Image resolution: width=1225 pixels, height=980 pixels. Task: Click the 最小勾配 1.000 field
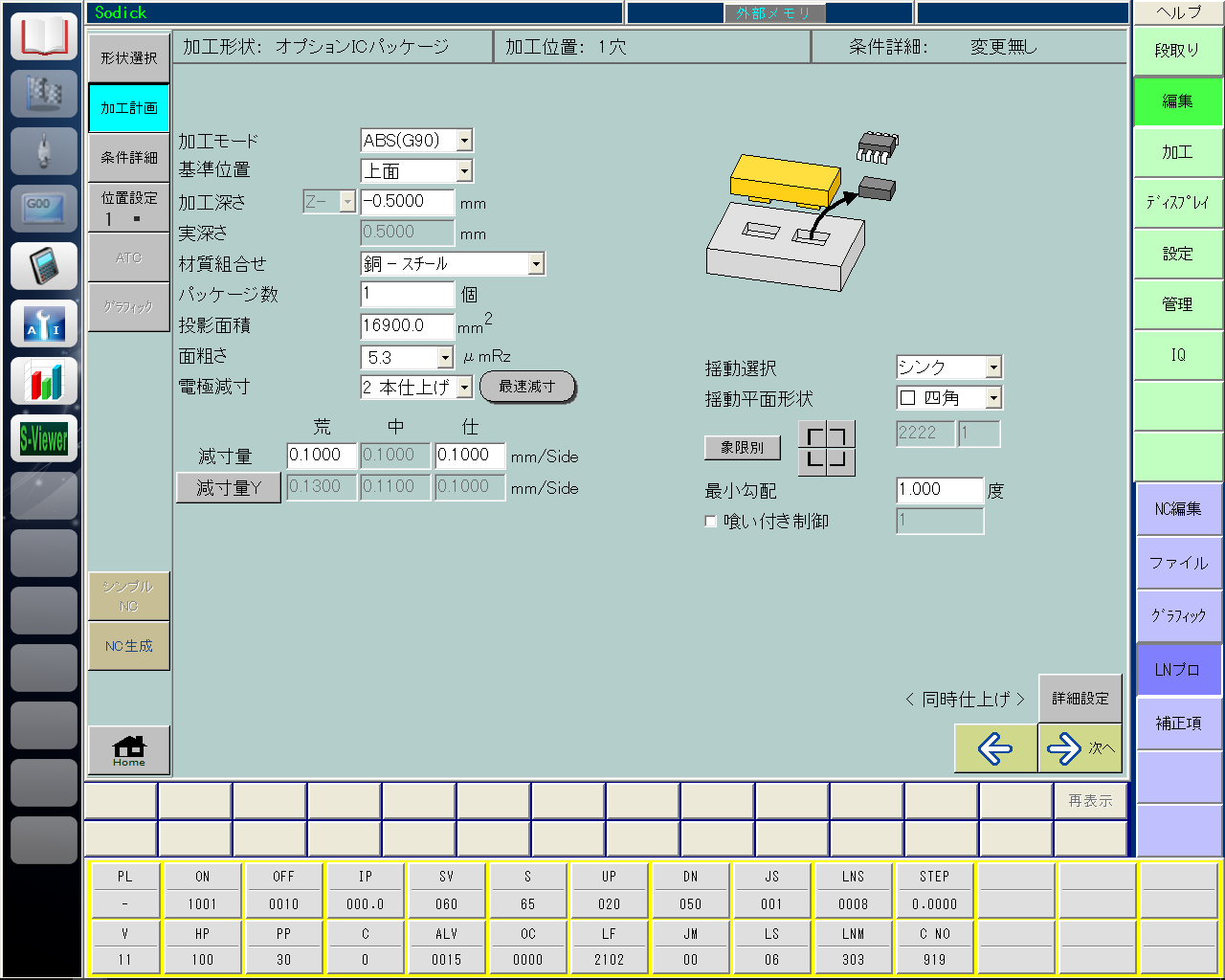[x=940, y=490]
